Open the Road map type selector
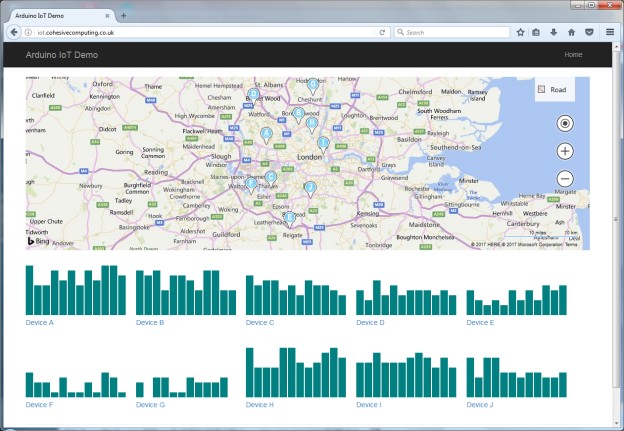 tap(554, 90)
